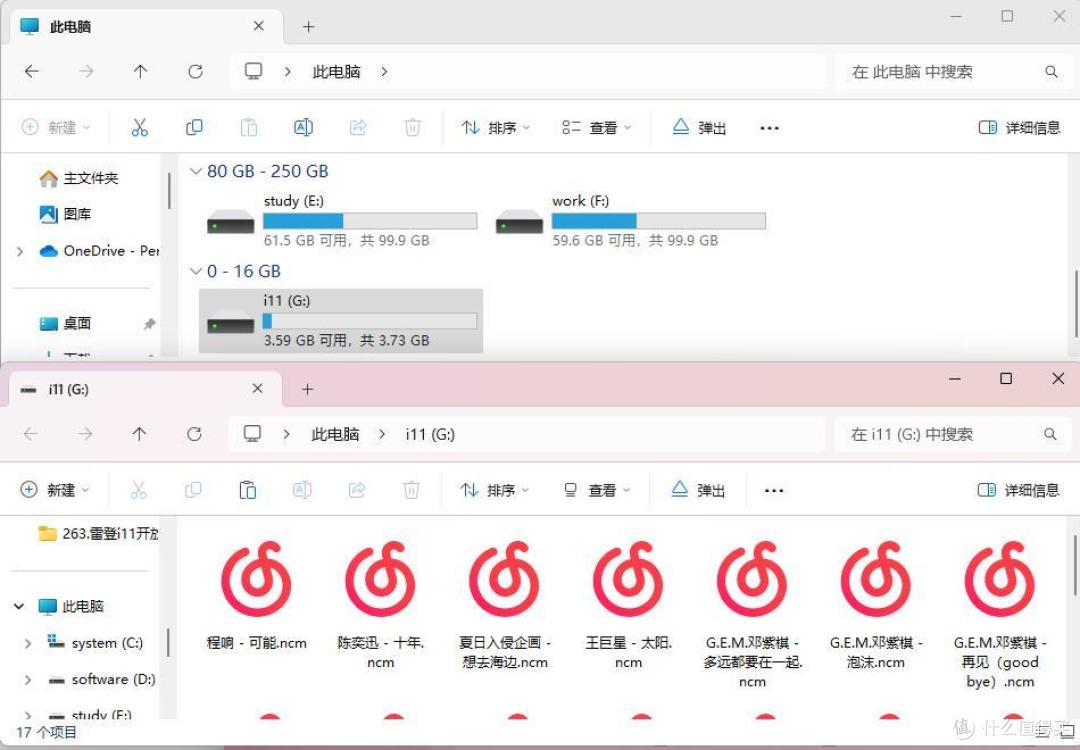Screen dimensions: 1080x750
Task: Open 主文件夹 in the sidebar
Action: 79,178
